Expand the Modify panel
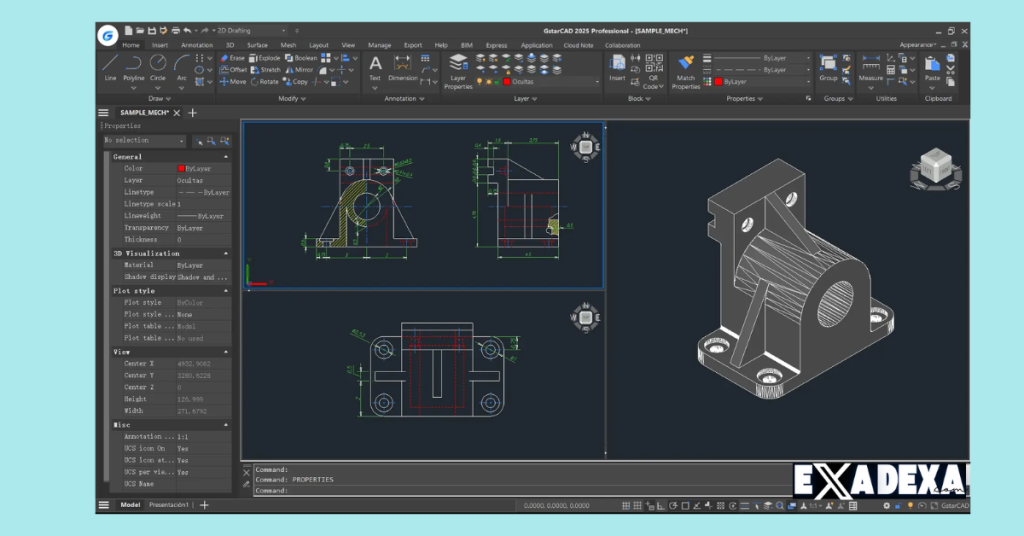The height and width of the screenshot is (536, 1024). click(x=292, y=99)
